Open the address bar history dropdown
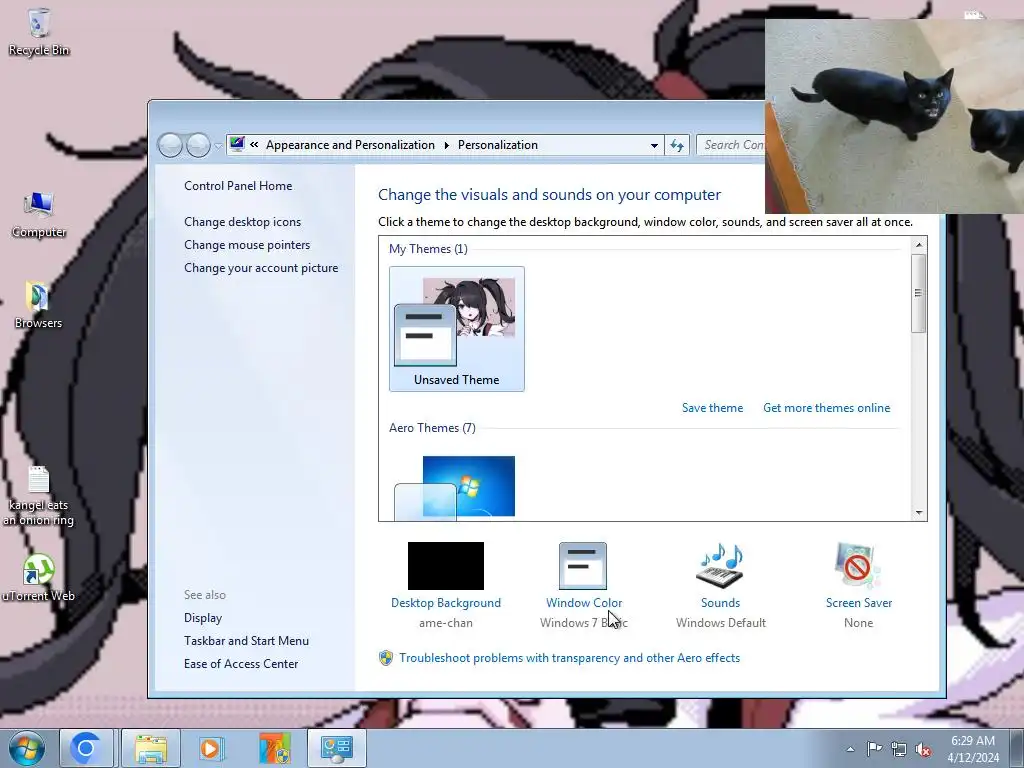The height and width of the screenshot is (768, 1024). pos(654,145)
